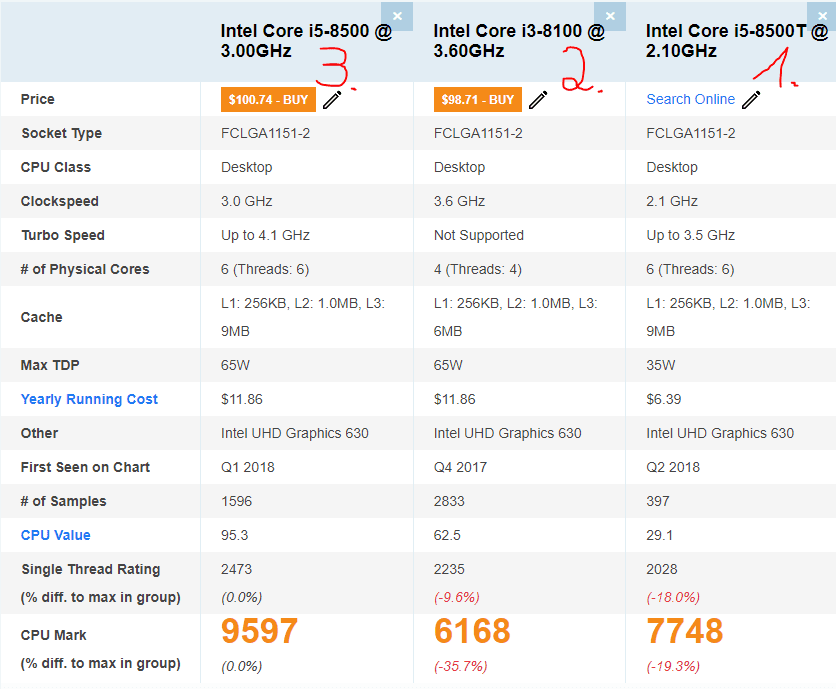Select the Intel Core i5-8500T title
Viewport: 836px width, 689px height.
point(736,41)
